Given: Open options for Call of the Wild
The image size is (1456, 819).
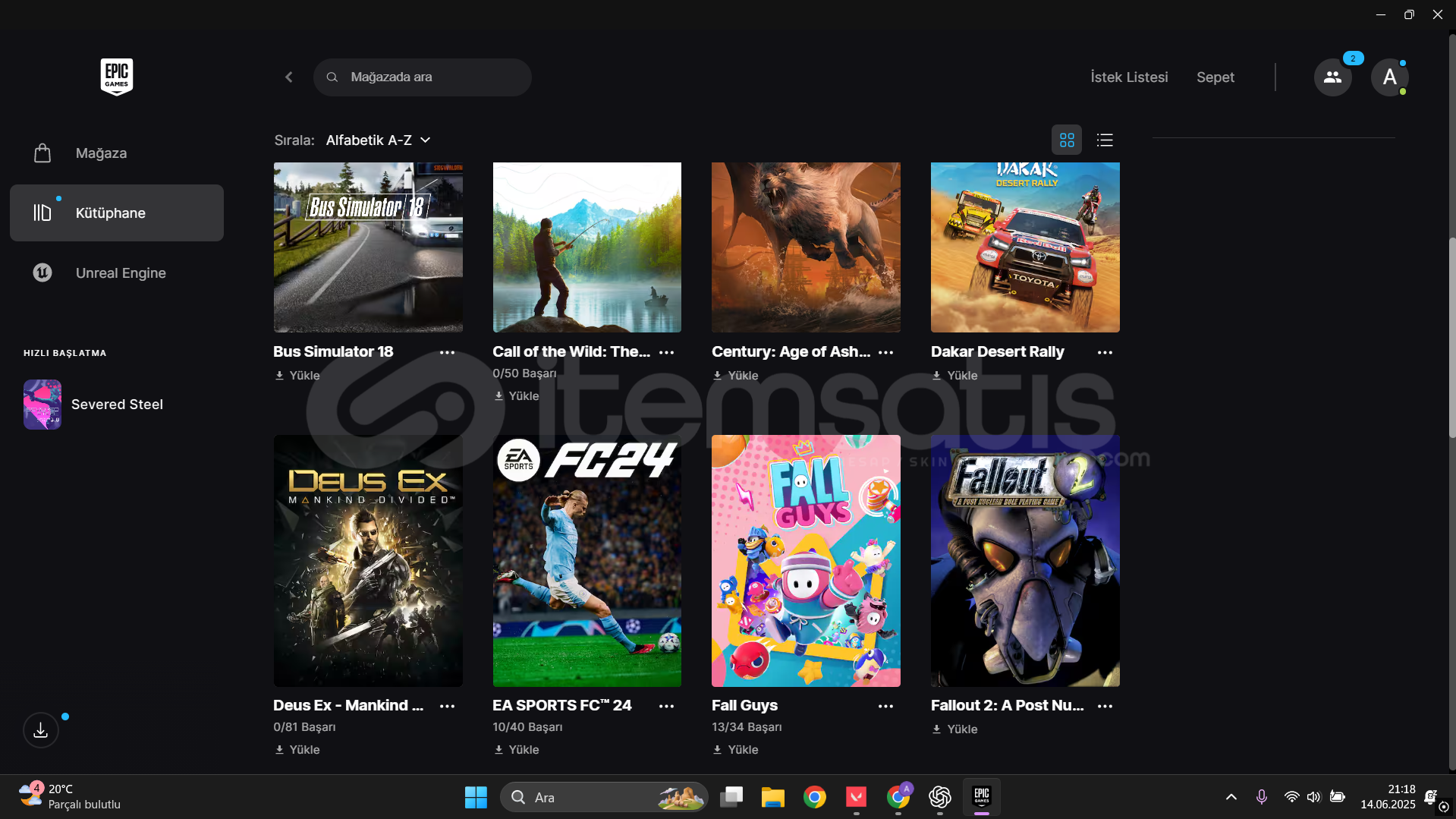Looking at the screenshot, I should tap(667, 352).
